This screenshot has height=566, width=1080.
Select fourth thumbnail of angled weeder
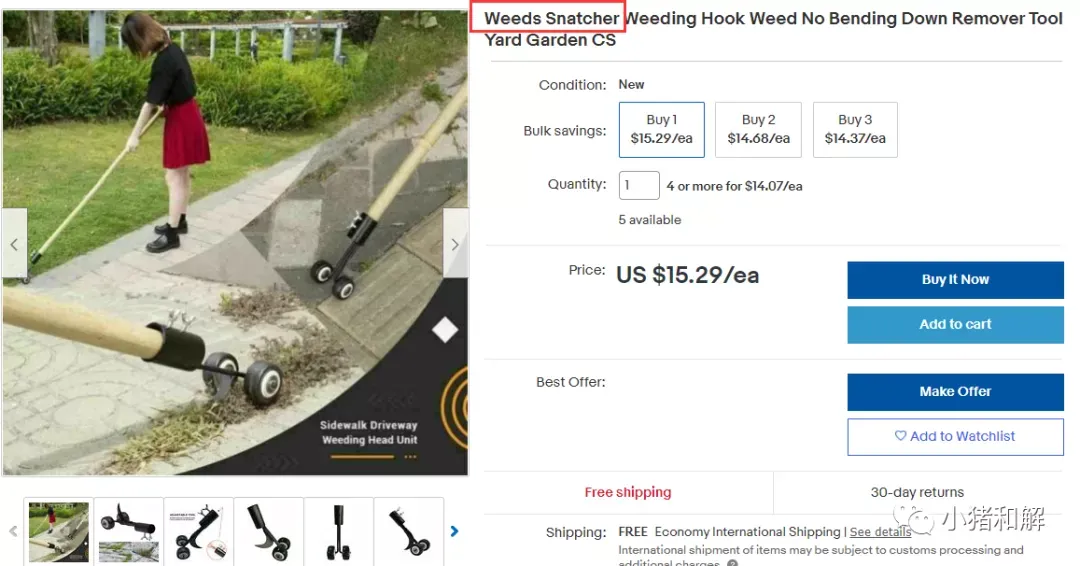click(269, 532)
